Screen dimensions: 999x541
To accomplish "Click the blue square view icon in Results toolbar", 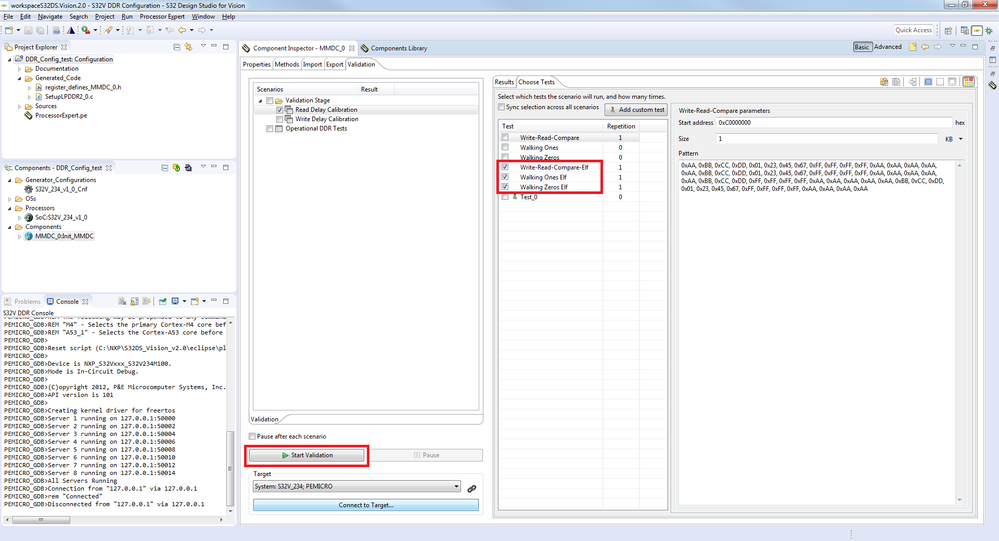I will (x=928, y=82).
